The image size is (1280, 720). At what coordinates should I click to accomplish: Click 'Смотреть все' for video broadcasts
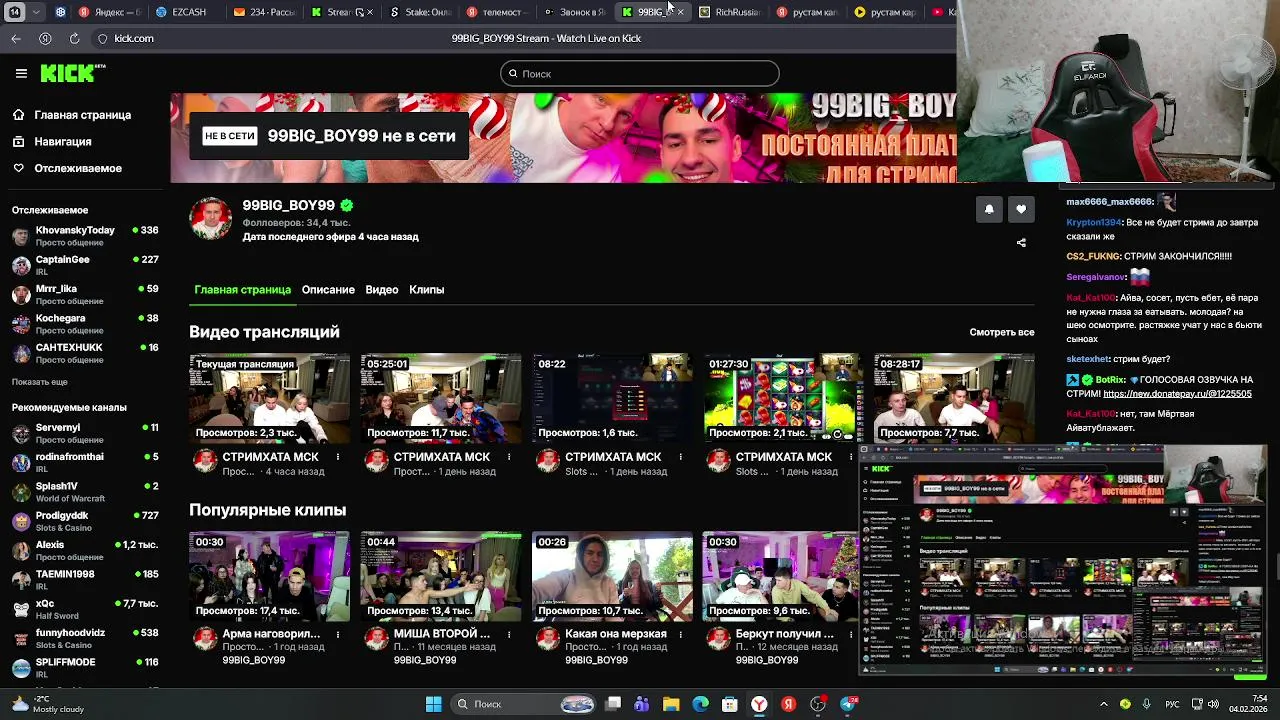(1002, 332)
